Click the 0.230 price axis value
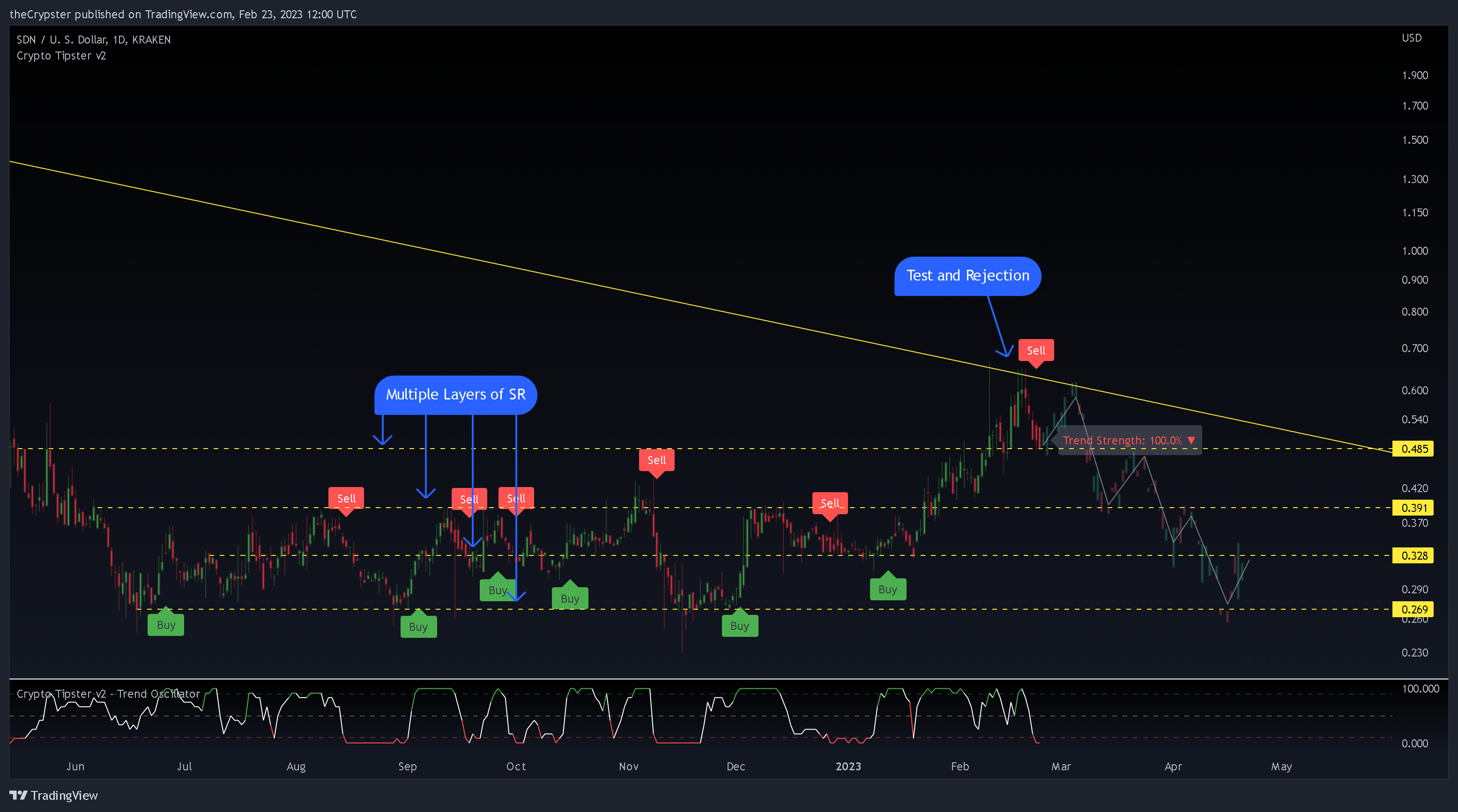This screenshot has width=1458, height=812. 1414,652
